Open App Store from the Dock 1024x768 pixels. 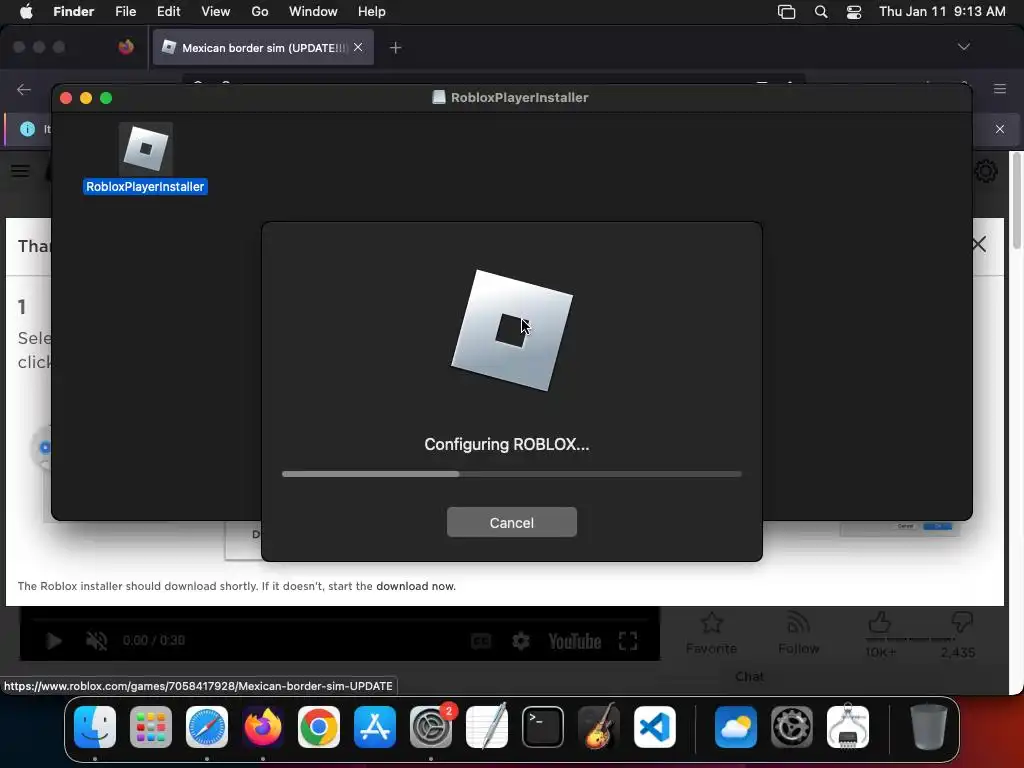[375, 727]
